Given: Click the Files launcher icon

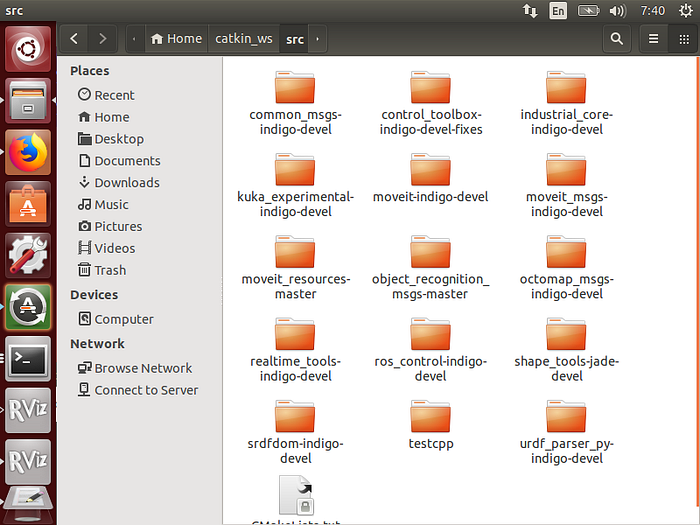Looking at the screenshot, I should pos(28,100).
